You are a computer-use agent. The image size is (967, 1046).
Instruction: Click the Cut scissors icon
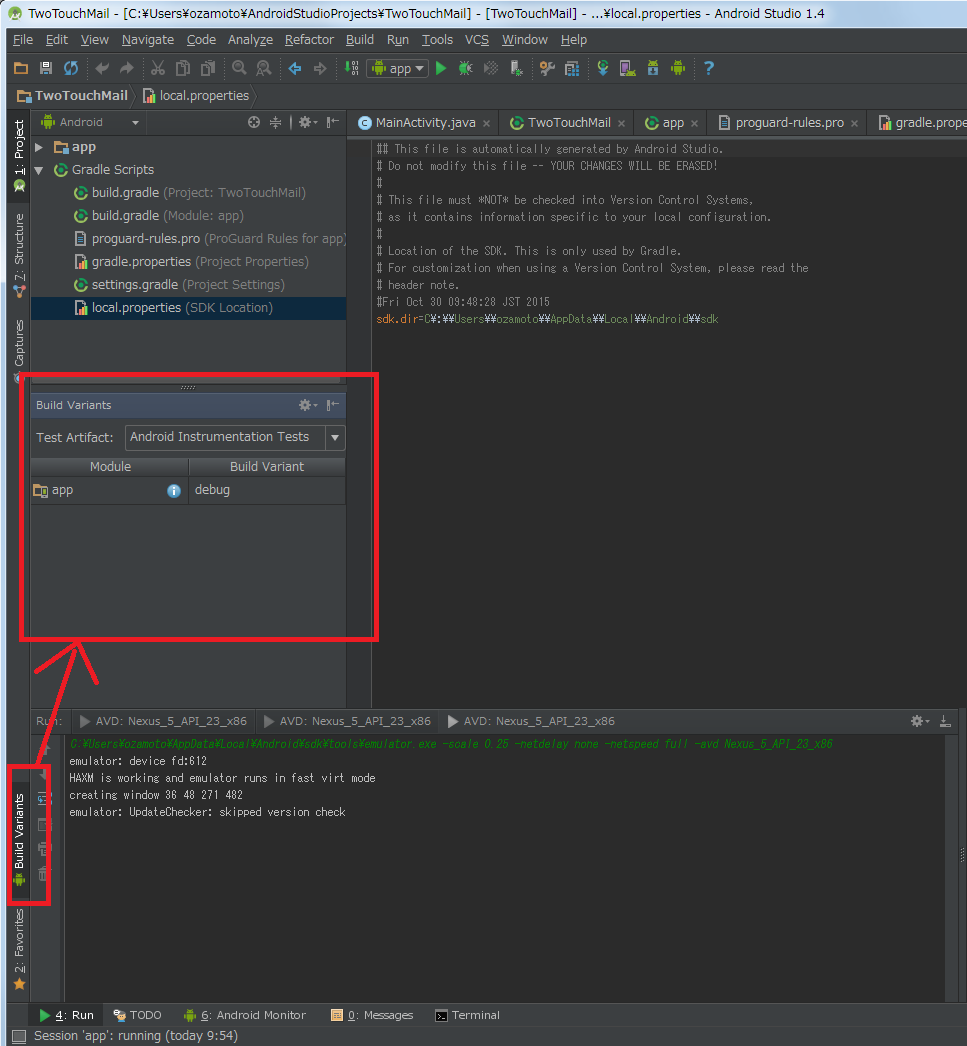tap(158, 68)
